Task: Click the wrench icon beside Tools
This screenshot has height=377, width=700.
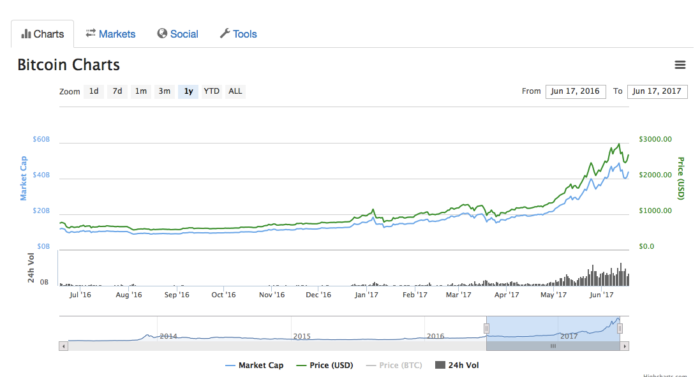Action: click(225, 34)
